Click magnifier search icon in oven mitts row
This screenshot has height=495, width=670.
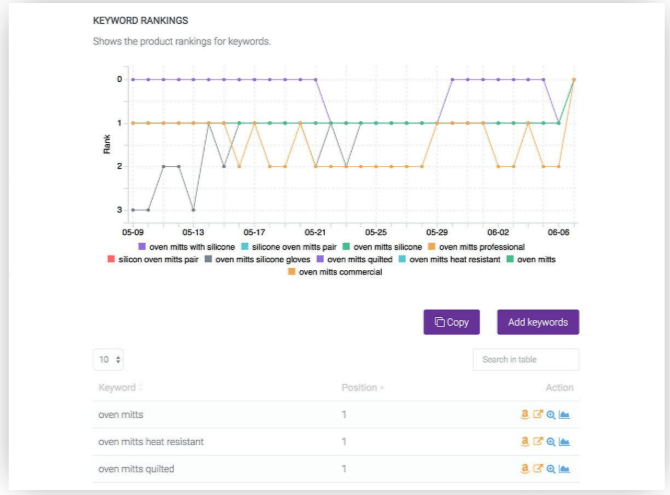click(551, 415)
